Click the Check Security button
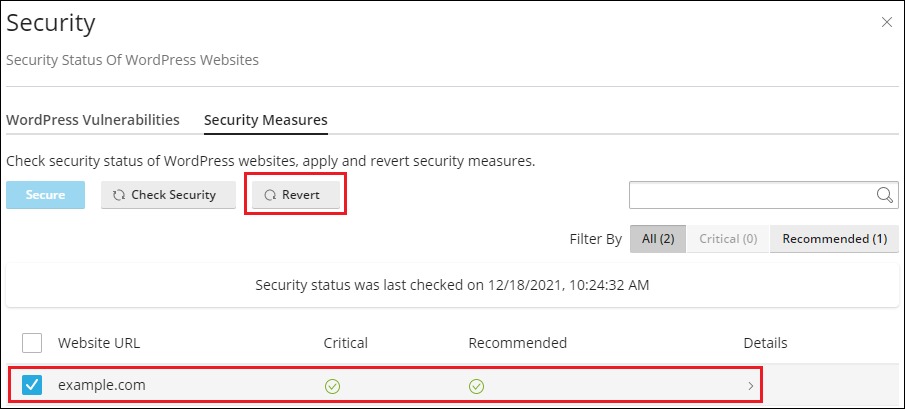The image size is (905, 409). pos(168,195)
